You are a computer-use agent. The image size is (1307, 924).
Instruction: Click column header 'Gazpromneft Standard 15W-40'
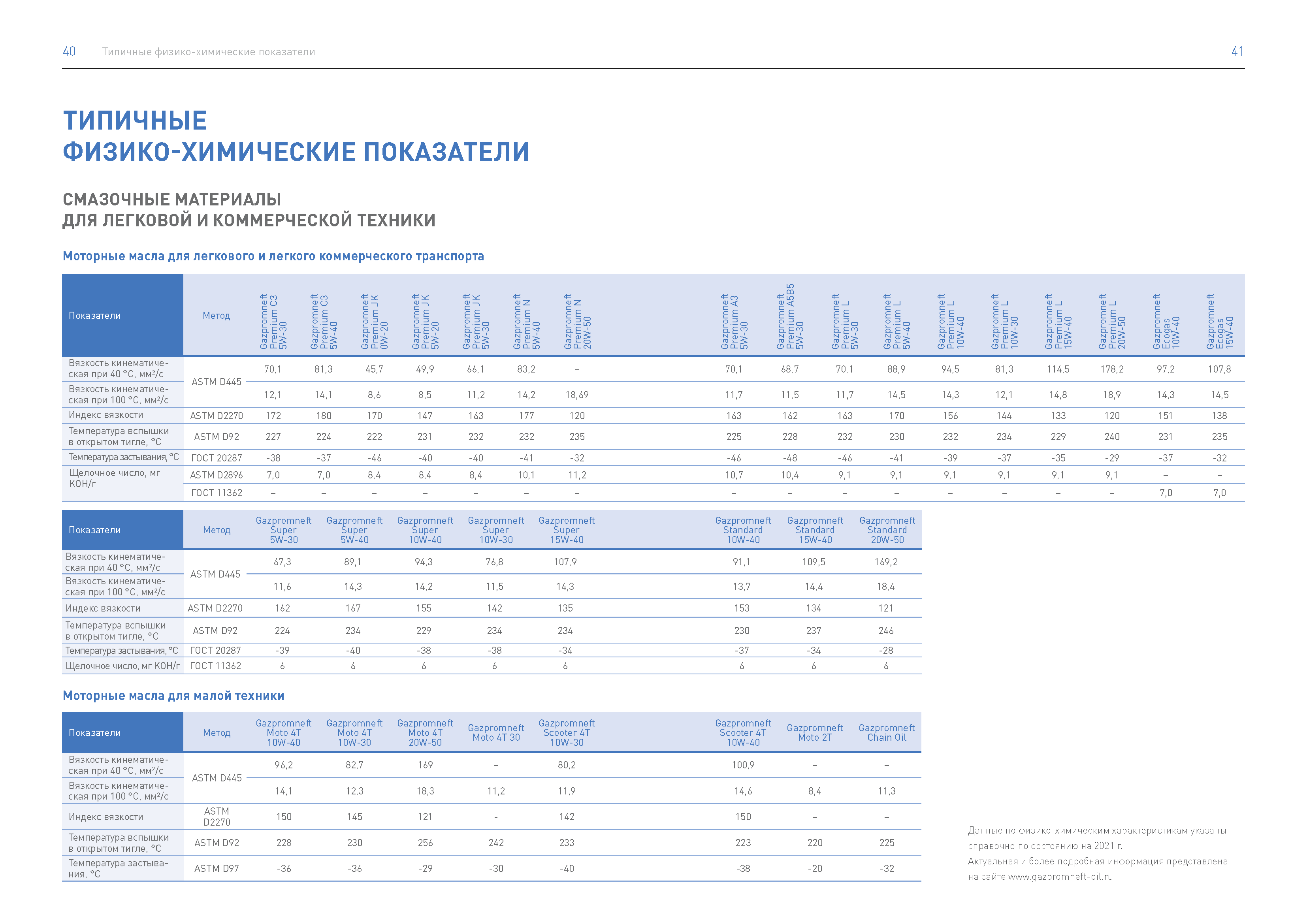[x=815, y=530]
